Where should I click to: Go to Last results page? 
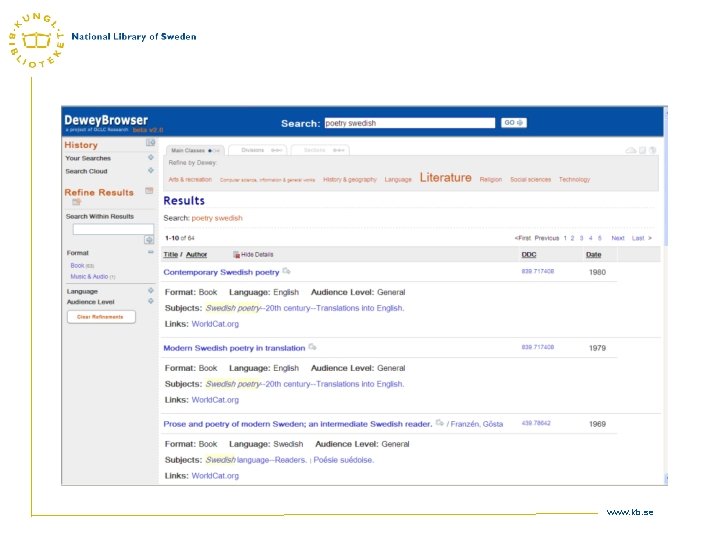tap(641, 238)
